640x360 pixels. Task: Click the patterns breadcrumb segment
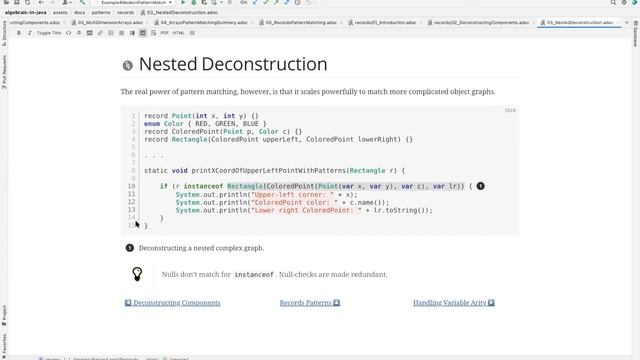coord(101,13)
